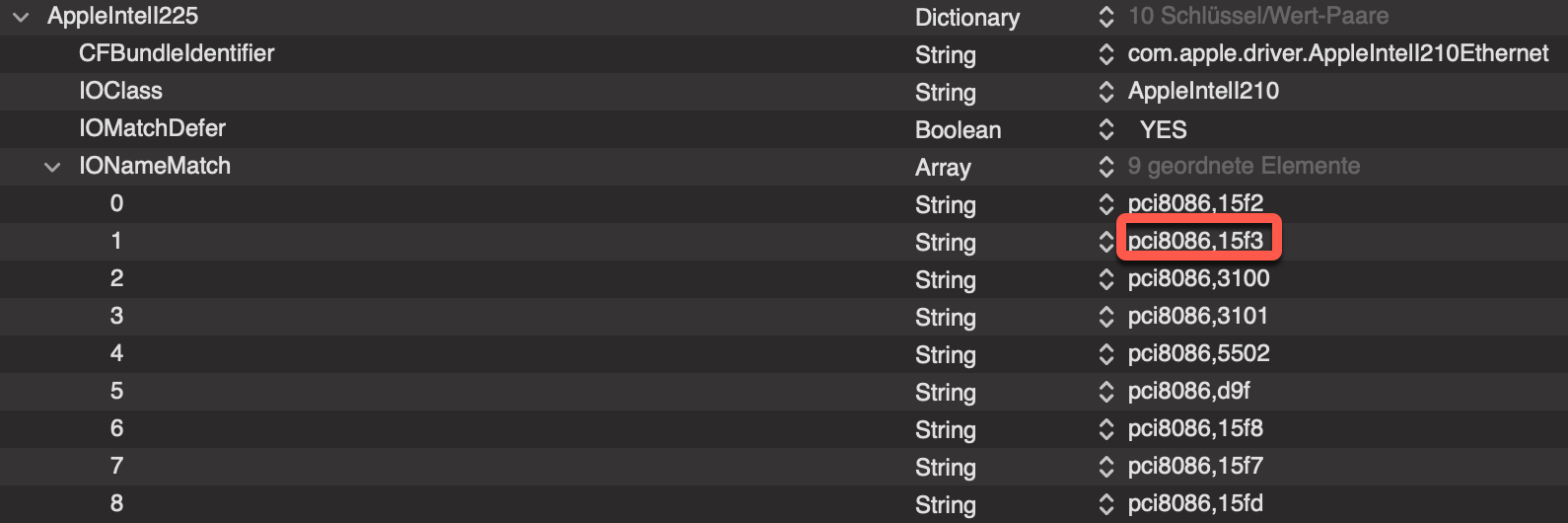Click stepper beside pci8086,3100 value

click(x=1105, y=279)
